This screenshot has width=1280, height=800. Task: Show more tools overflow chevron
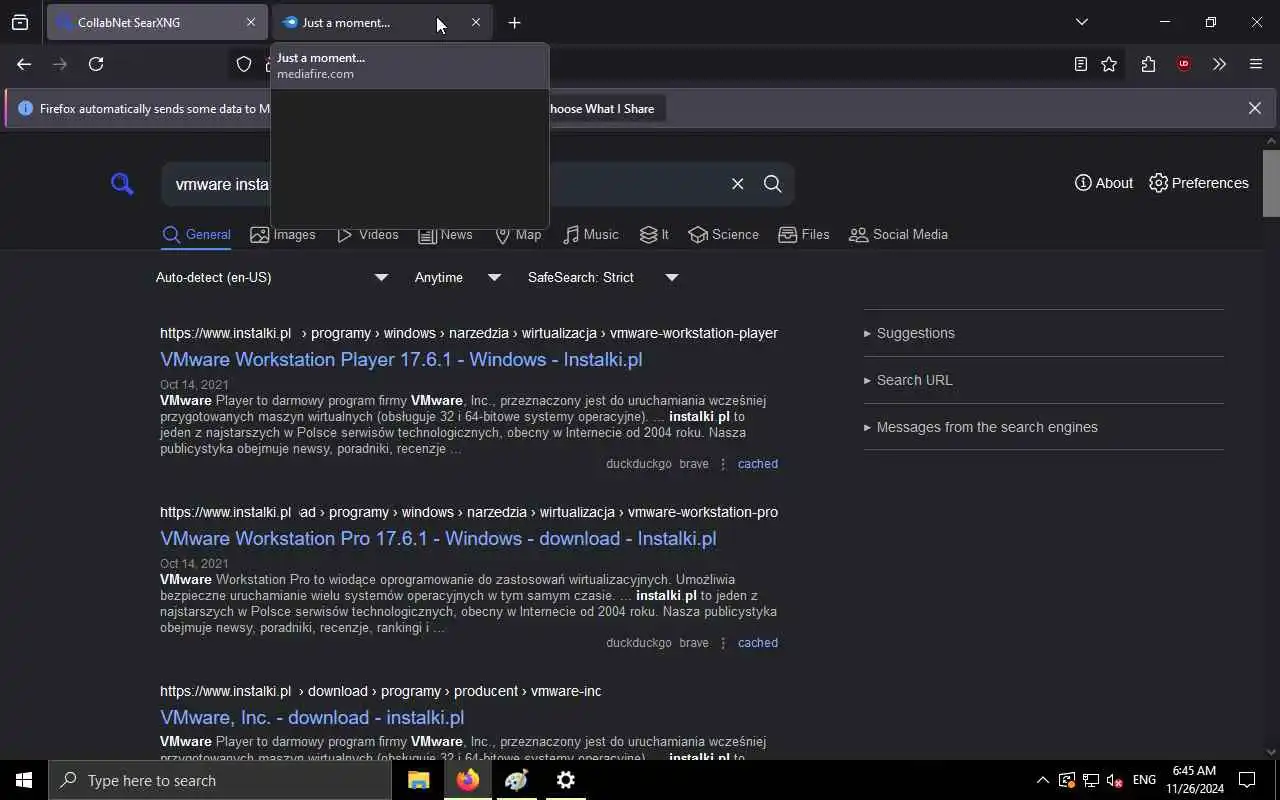[x=1219, y=64]
